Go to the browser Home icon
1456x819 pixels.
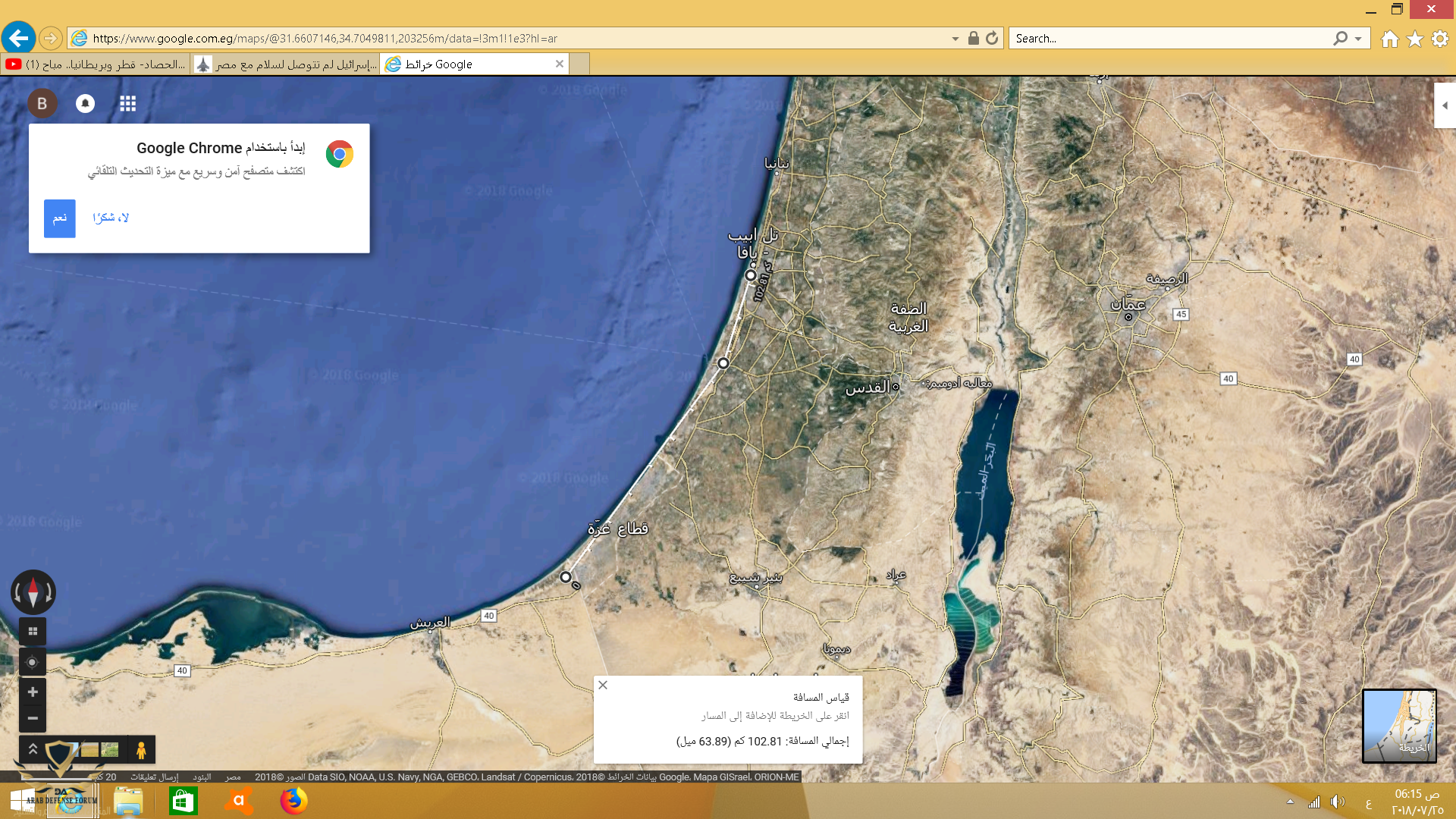1389,39
